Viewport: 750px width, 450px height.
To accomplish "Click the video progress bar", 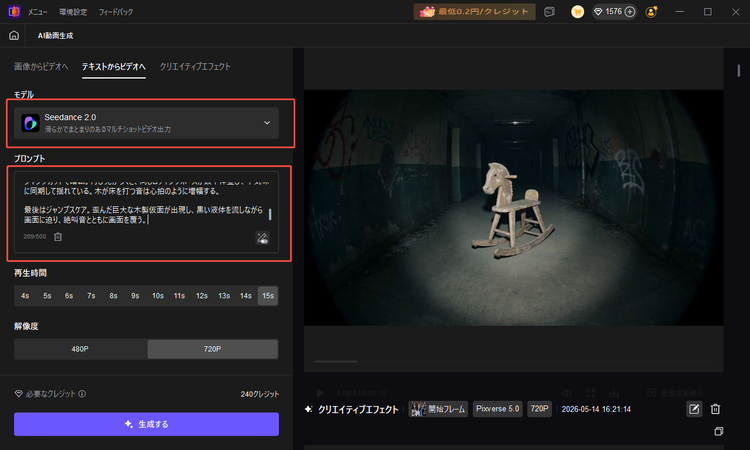I will pyautogui.click(x=514, y=362).
